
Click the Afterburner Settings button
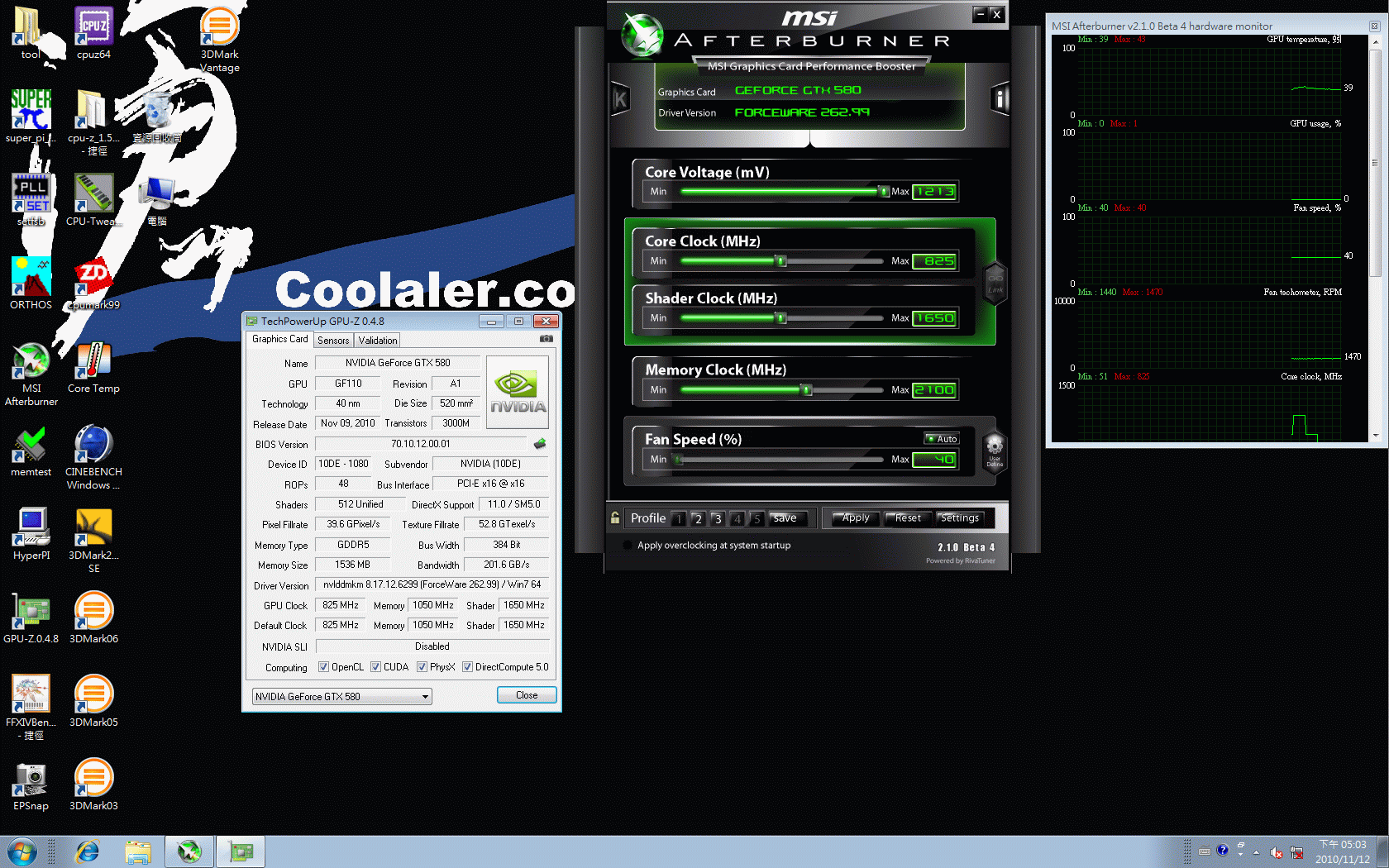click(959, 518)
